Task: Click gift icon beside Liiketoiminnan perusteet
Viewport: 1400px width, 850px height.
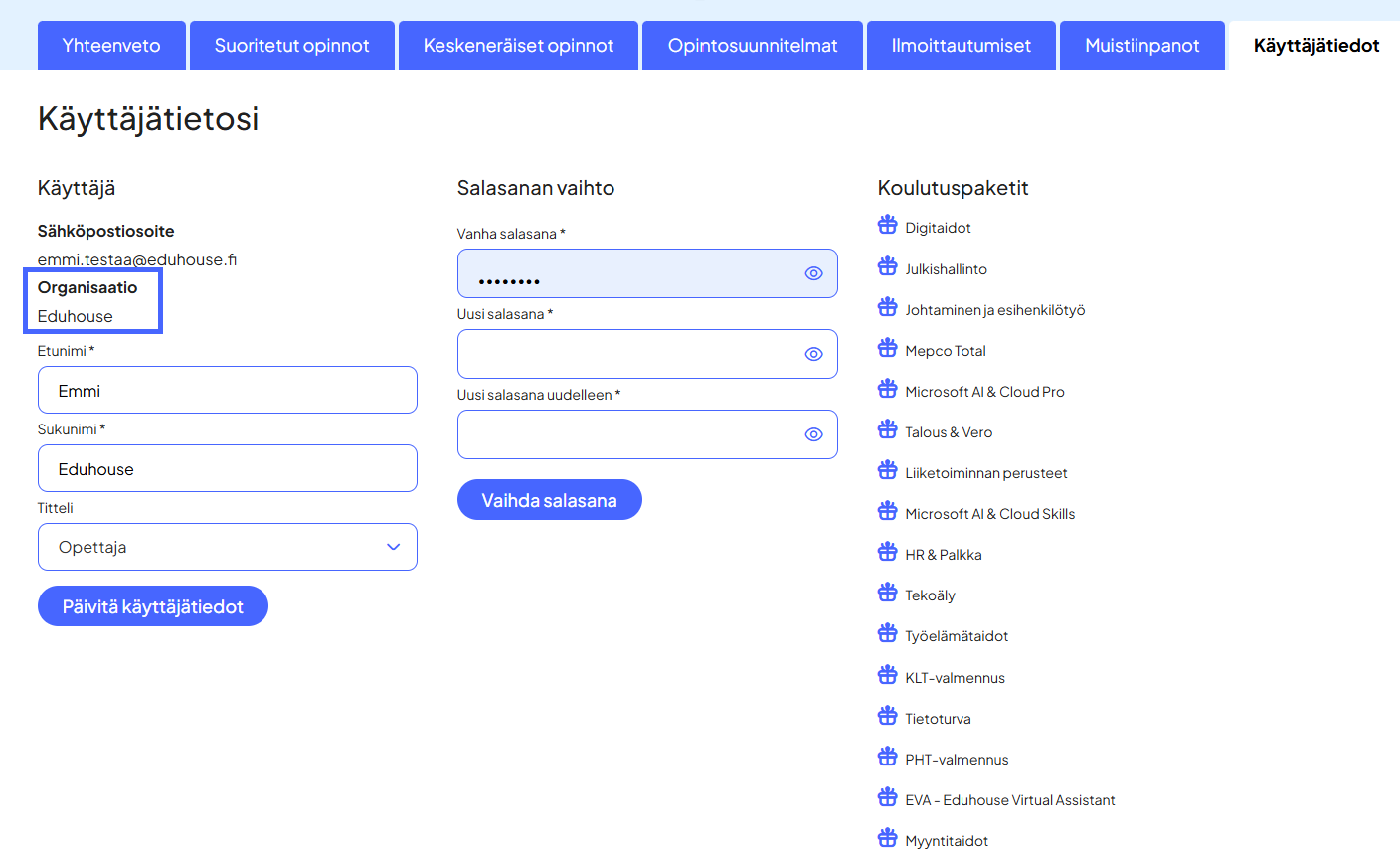Action: [887, 470]
